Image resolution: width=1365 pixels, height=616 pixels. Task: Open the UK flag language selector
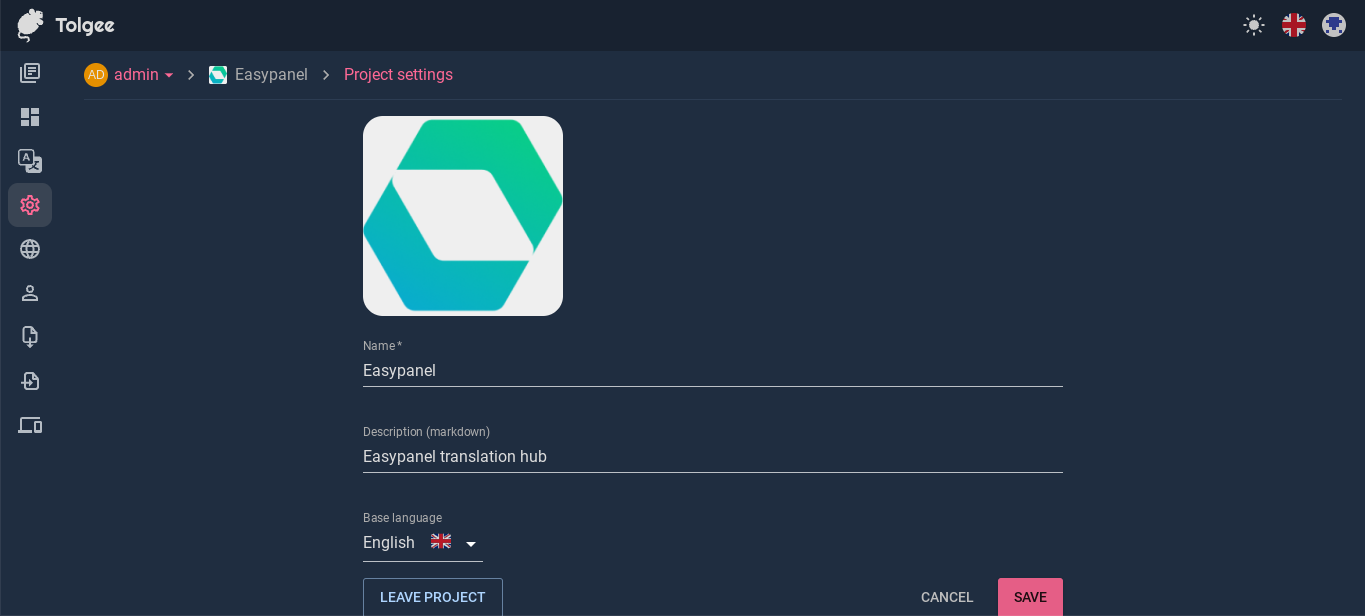pos(1293,25)
